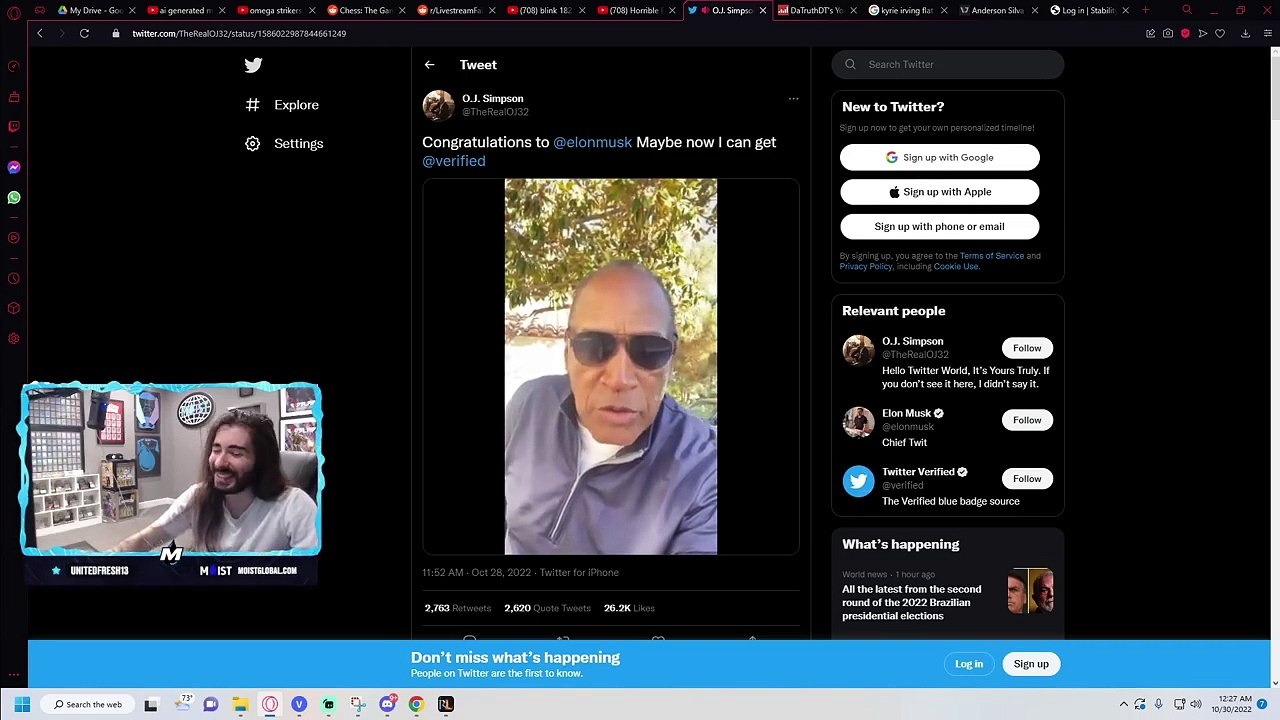Click the browser address bar URL
The width and height of the screenshot is (1280, 720).
tap(239, 33)
